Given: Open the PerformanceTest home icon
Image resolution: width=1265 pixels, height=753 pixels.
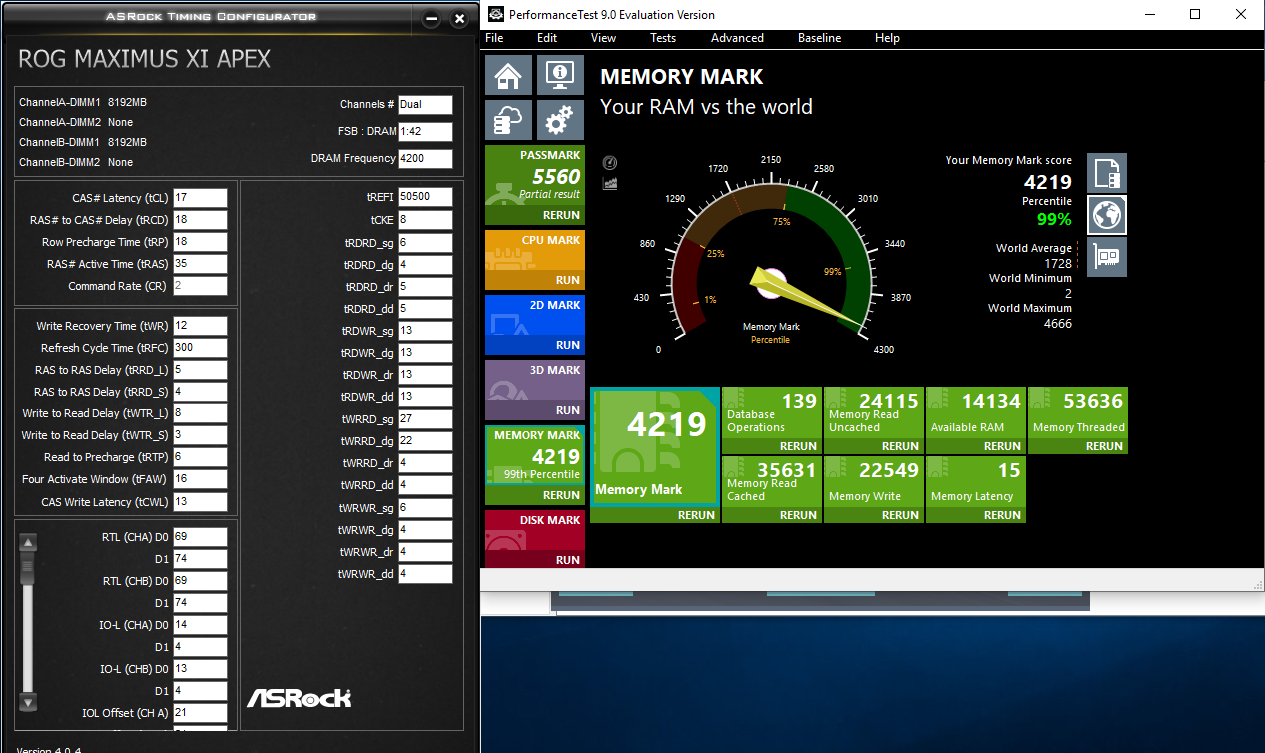Looking at the screenshot, I should tap(508, 74).
